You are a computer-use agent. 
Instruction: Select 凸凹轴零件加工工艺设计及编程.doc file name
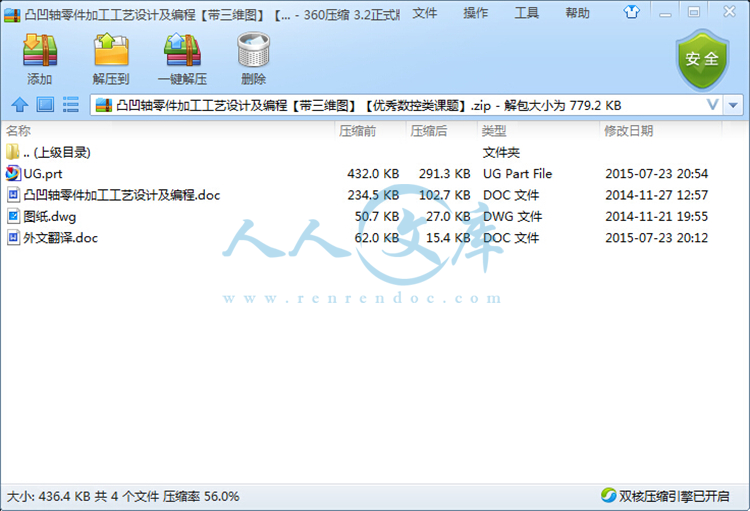point(121,195)
